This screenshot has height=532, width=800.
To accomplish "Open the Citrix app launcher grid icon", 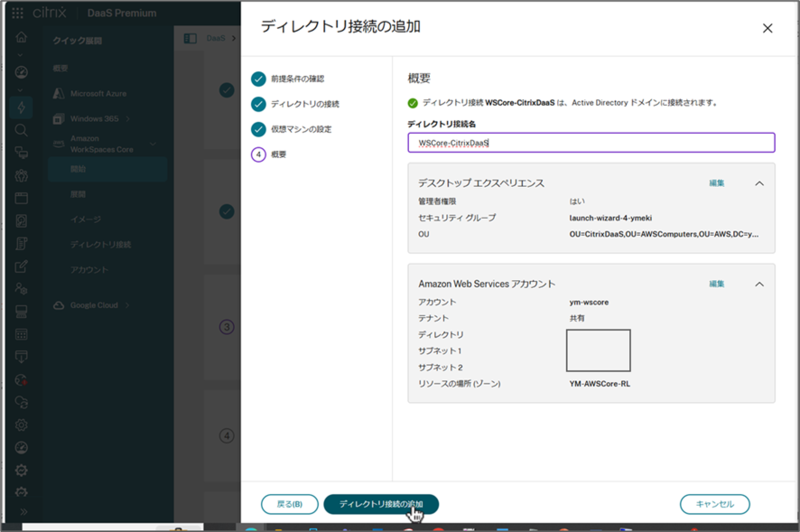I will pos(17,13).
